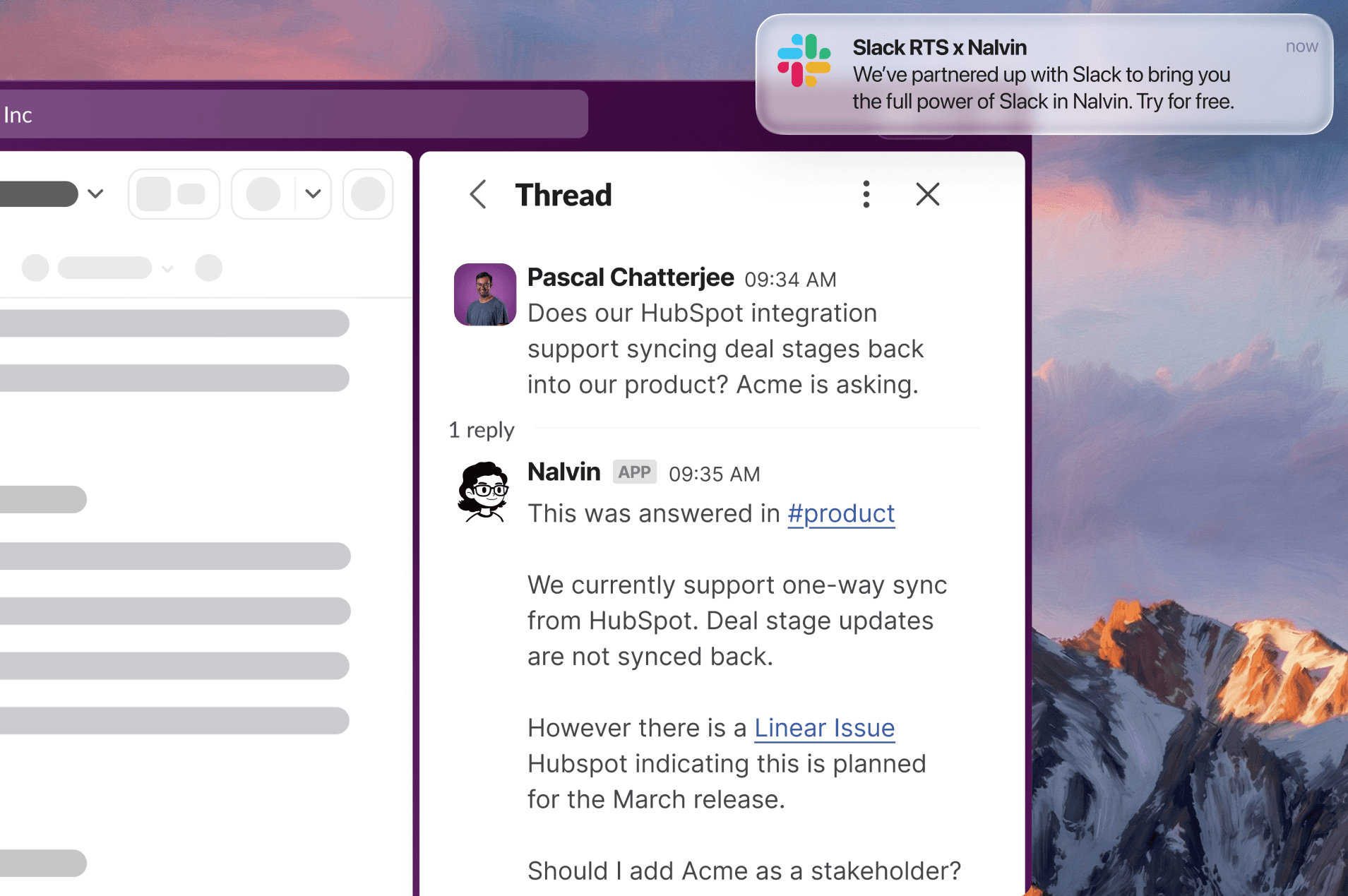Click the Should I add Acme question text
Image resolution: width=1348 pixels, height=896 pixels.
(x=744, y=871)
